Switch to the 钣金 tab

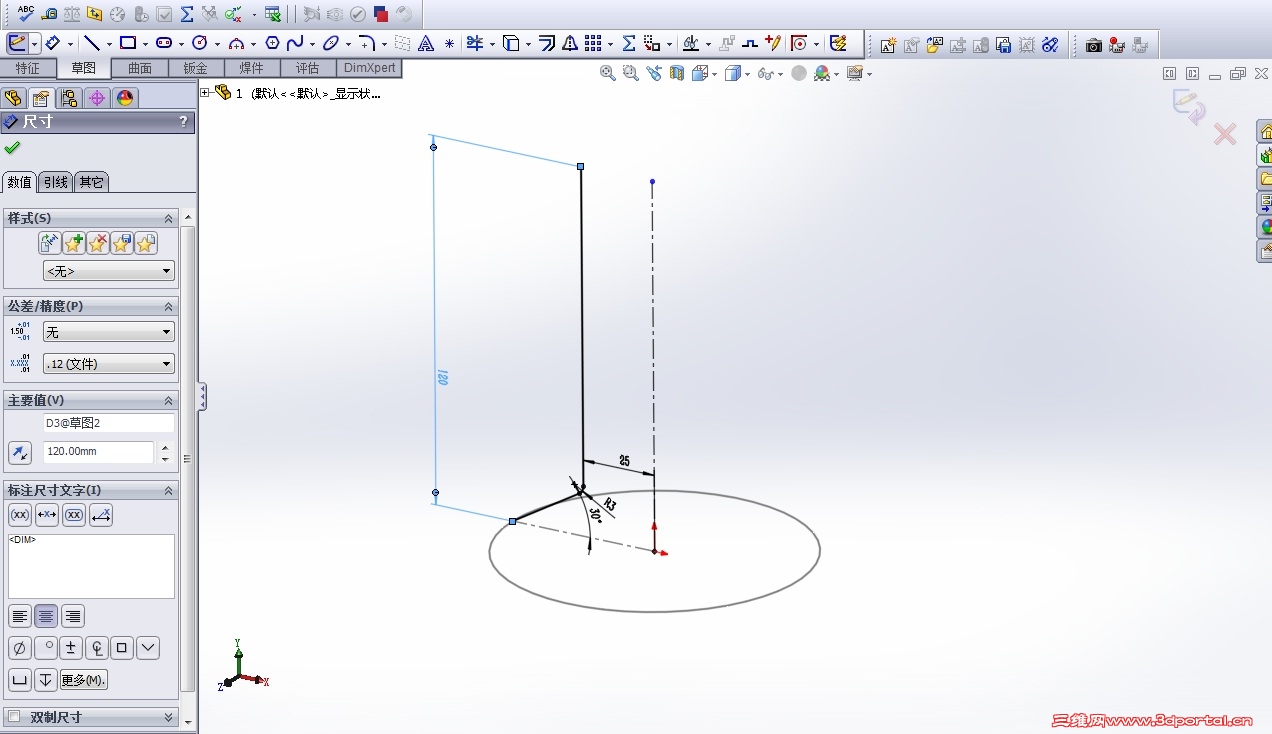(196, 68)
